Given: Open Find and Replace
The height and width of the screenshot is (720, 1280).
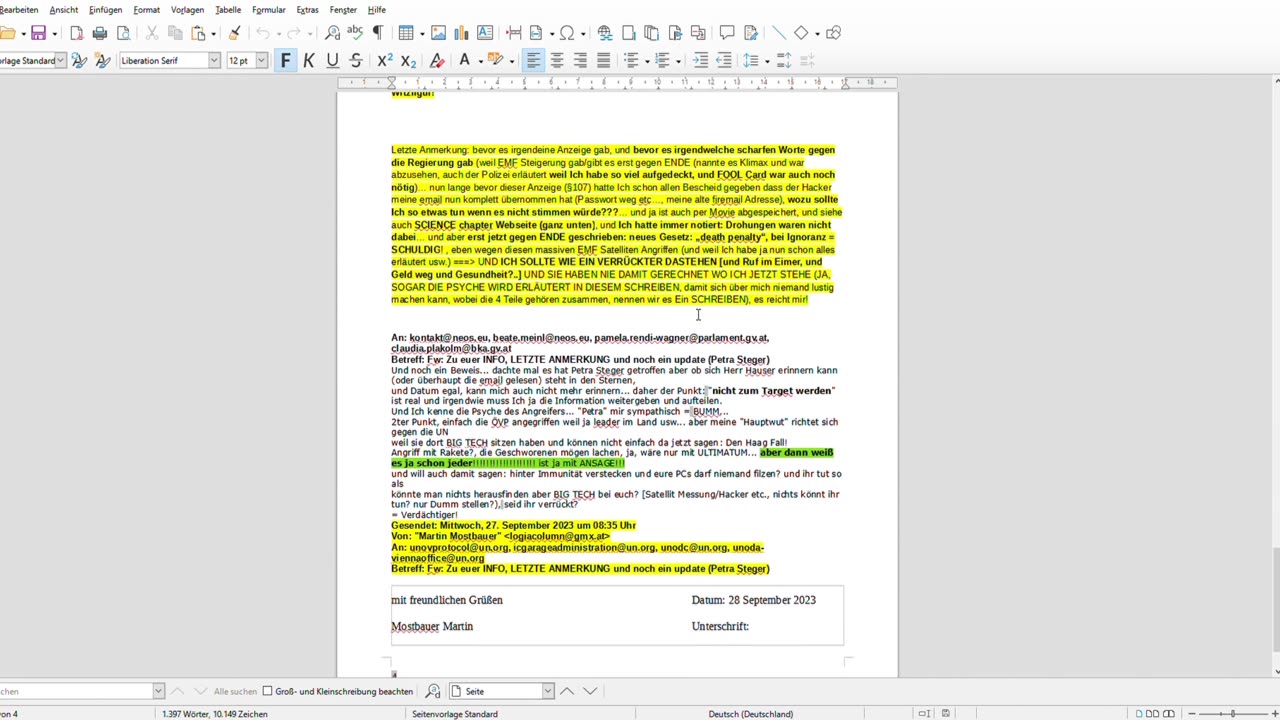Looking at the screenshot, I should click(333, 33).
